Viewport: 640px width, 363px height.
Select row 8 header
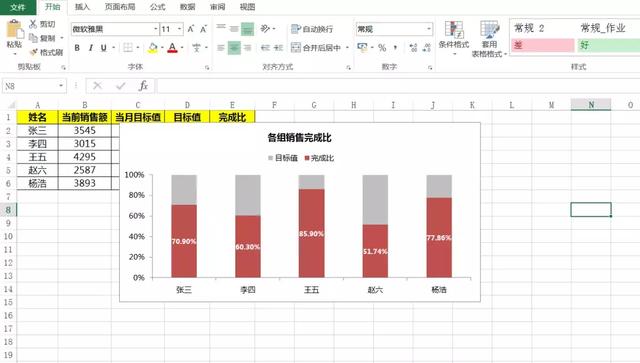tap(8, 210)
